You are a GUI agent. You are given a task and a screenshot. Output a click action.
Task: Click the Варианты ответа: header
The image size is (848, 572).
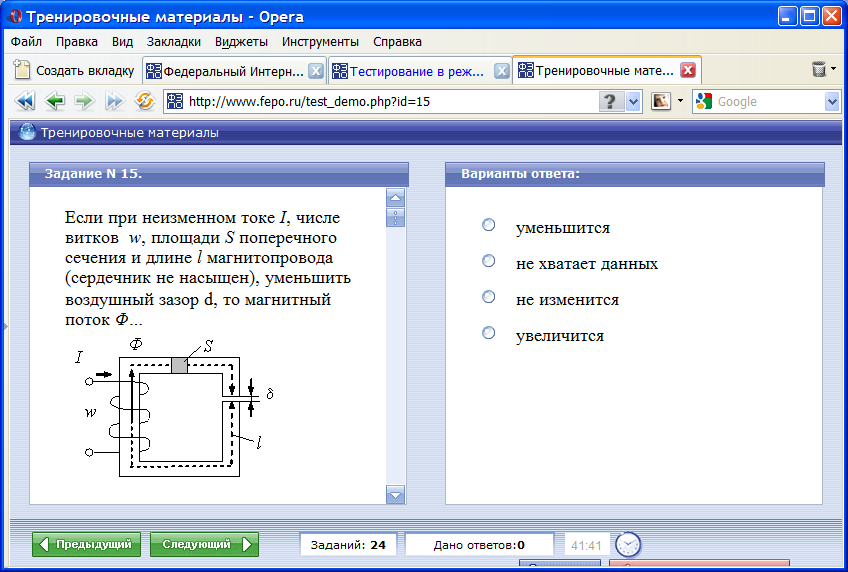(634, 174)
